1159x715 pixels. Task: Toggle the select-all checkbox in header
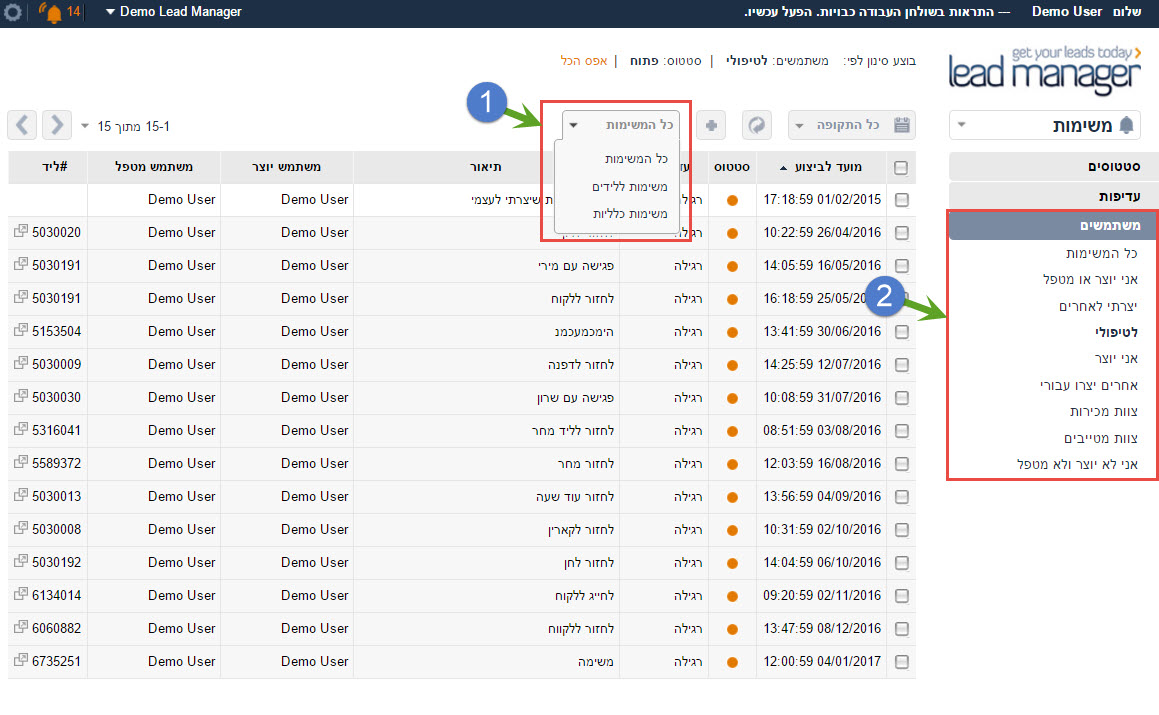901,168
